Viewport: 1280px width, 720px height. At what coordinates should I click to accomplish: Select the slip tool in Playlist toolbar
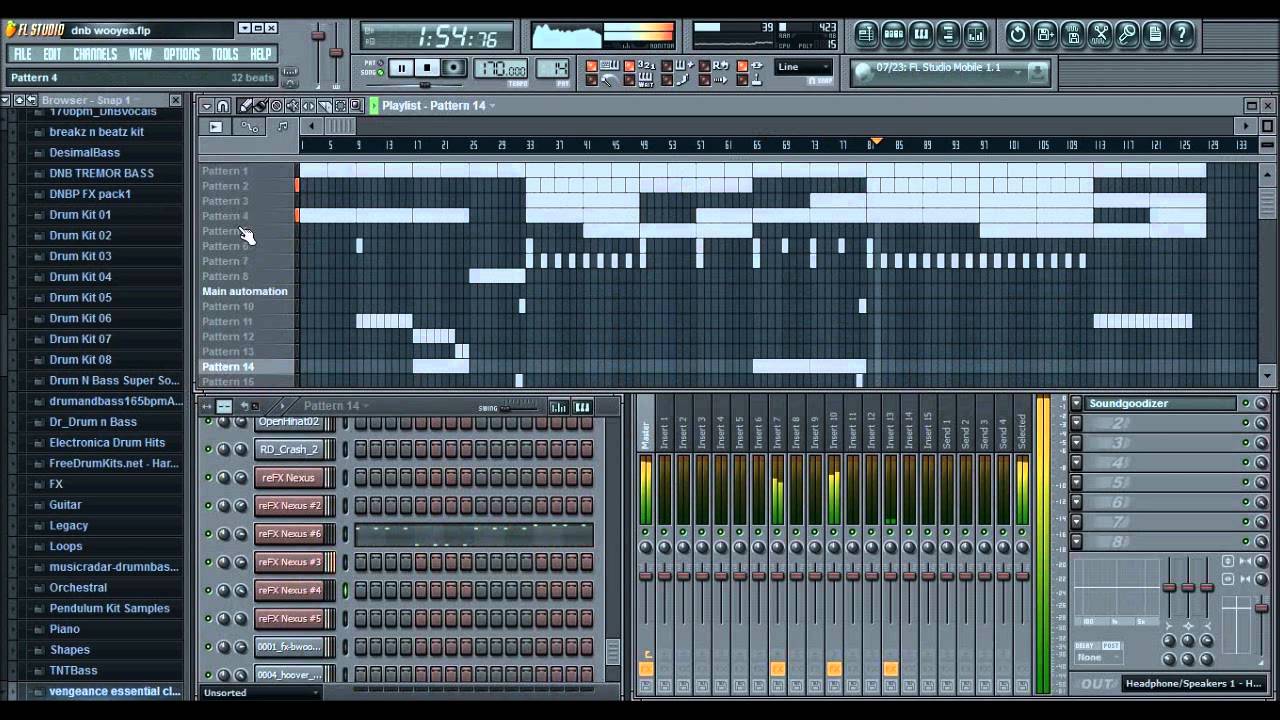(308, 105)
